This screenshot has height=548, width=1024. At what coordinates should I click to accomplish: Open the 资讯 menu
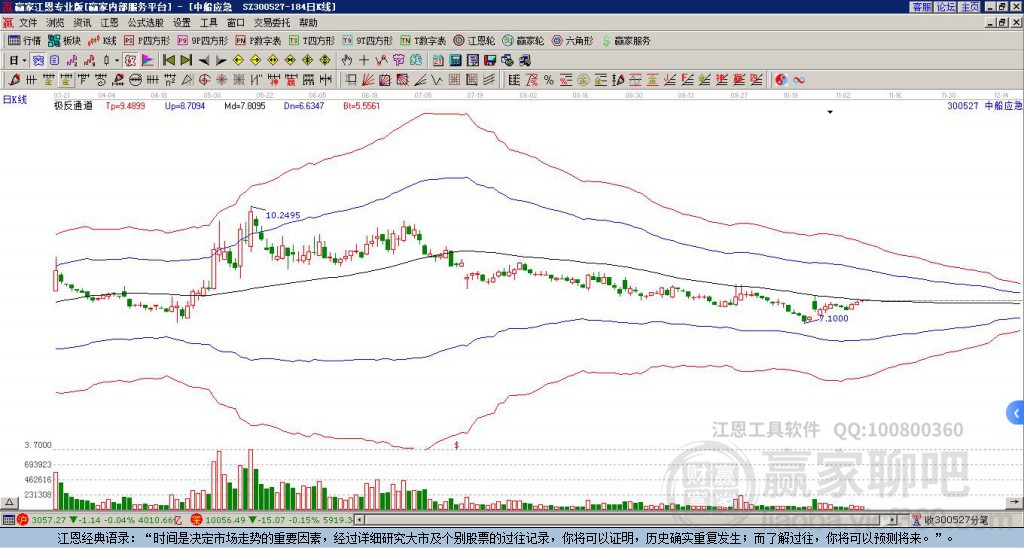click(x=82, y=23)
